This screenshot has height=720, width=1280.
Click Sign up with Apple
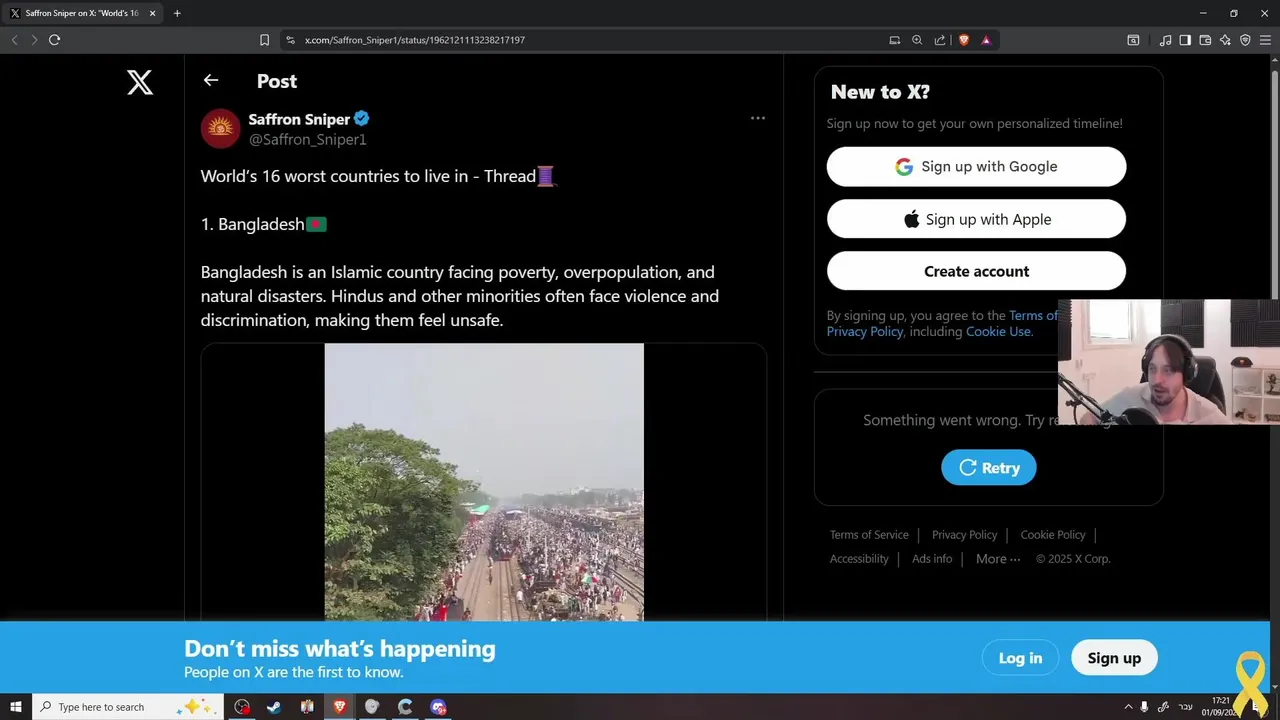pyautogui.click(x=976, y=219)
